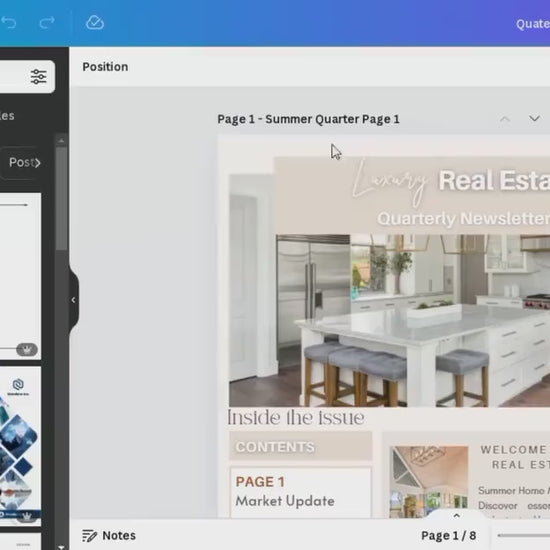The image size is (550, 550).
Task: Show more categories after the Post chip
Action: coord(38,163)
